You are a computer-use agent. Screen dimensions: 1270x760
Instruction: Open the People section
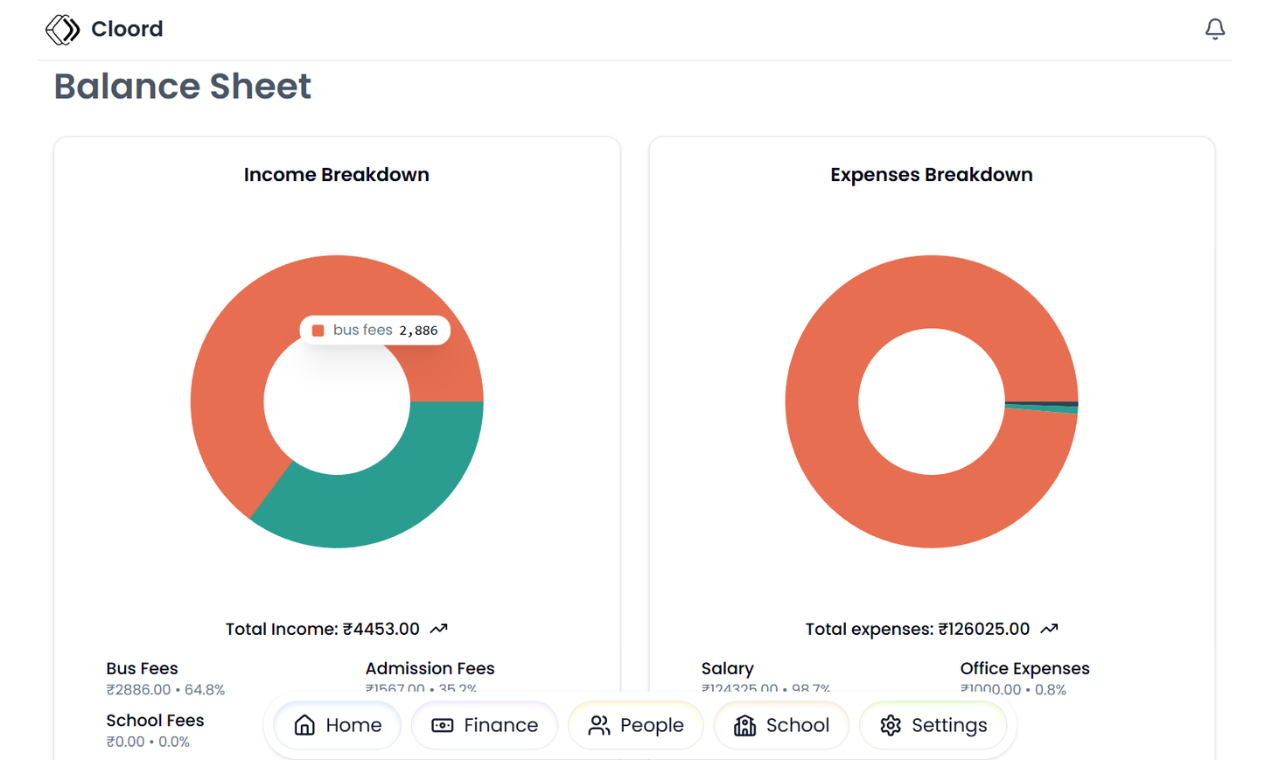click(636, 725)
